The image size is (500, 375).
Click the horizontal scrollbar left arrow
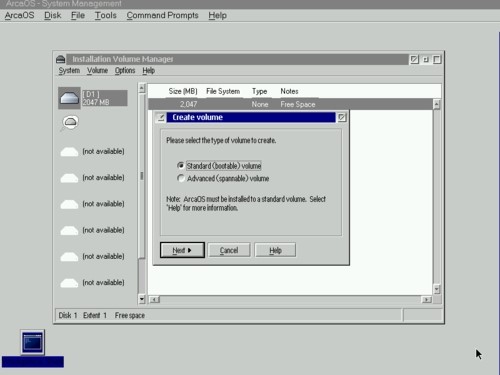pos(154,300)
